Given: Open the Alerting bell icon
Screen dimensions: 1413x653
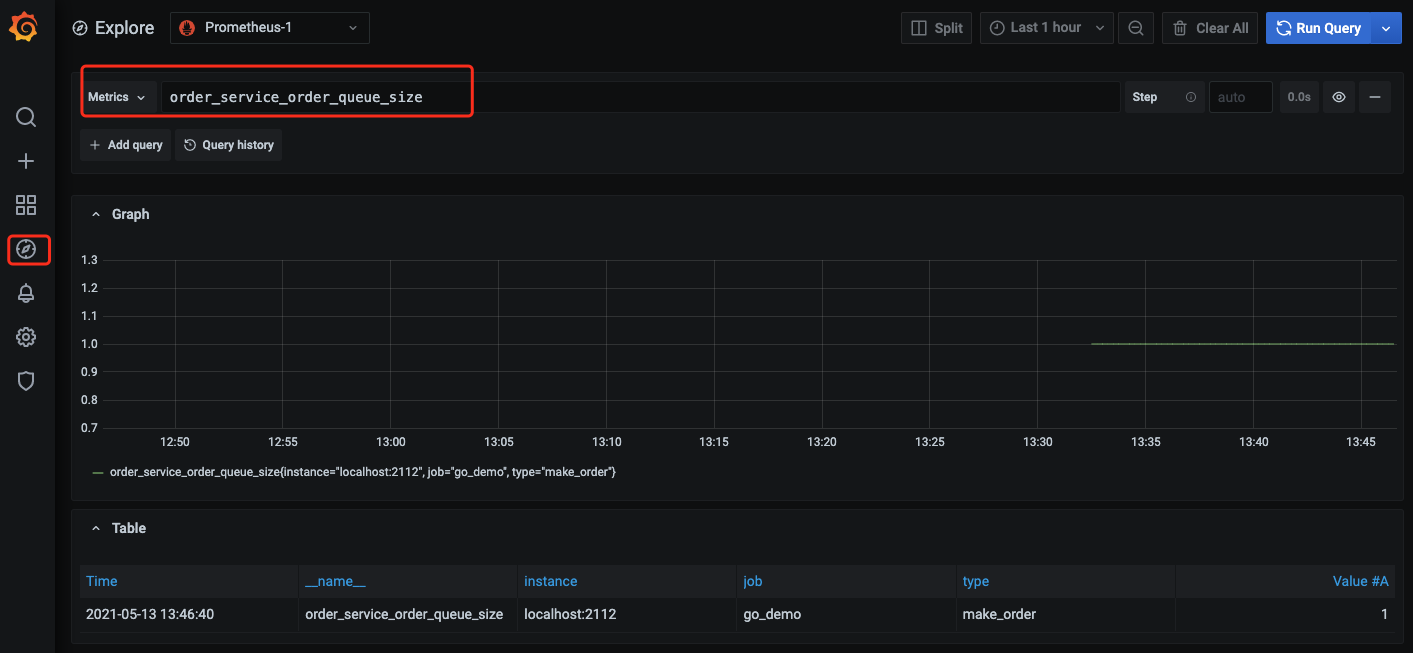Looking at the screenshot, I should pyautogui.click(x=26, y=293).
